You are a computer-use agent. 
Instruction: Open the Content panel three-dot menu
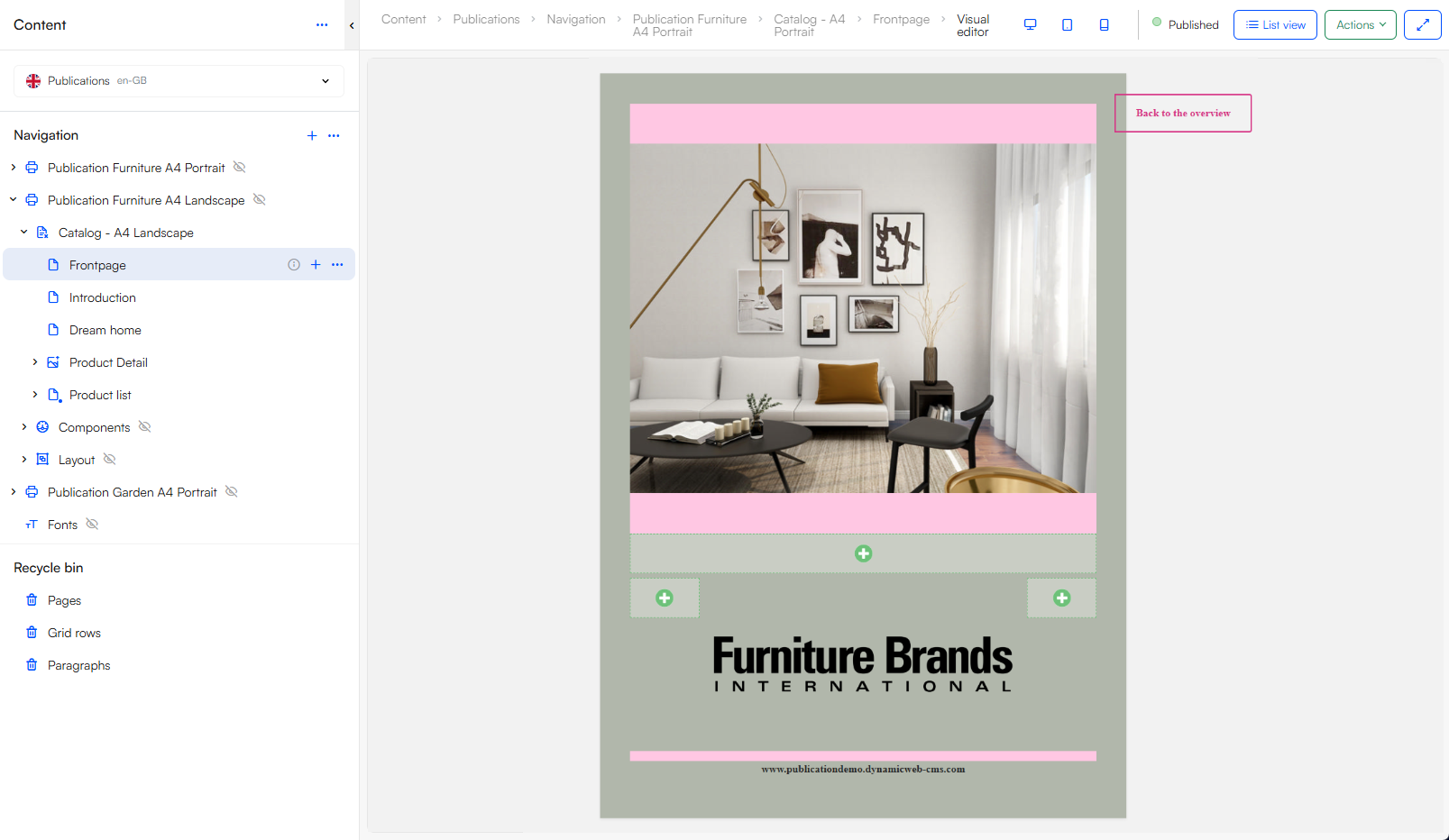click(x=322, y=25)
